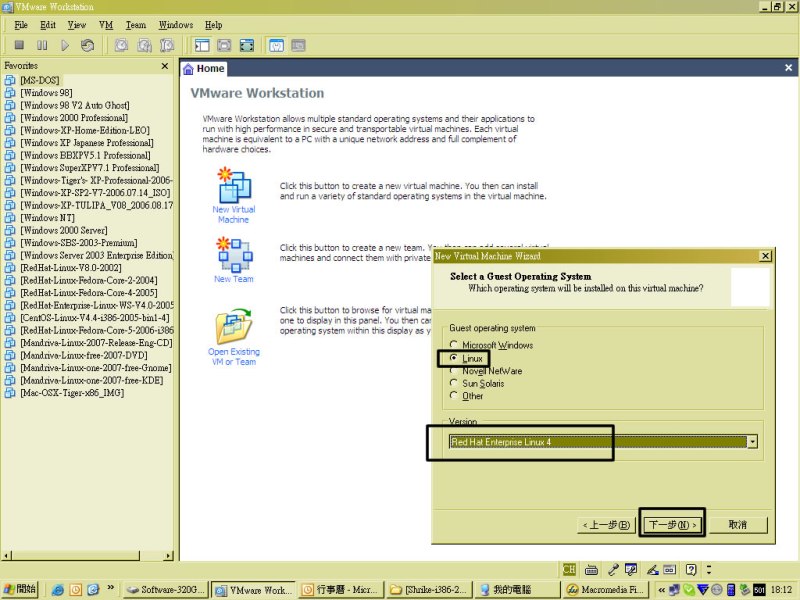This screenshot has height=600, width=800.
Task: Click the Reset virtual machine toolbar icon
Action: [x=87, y=45]
